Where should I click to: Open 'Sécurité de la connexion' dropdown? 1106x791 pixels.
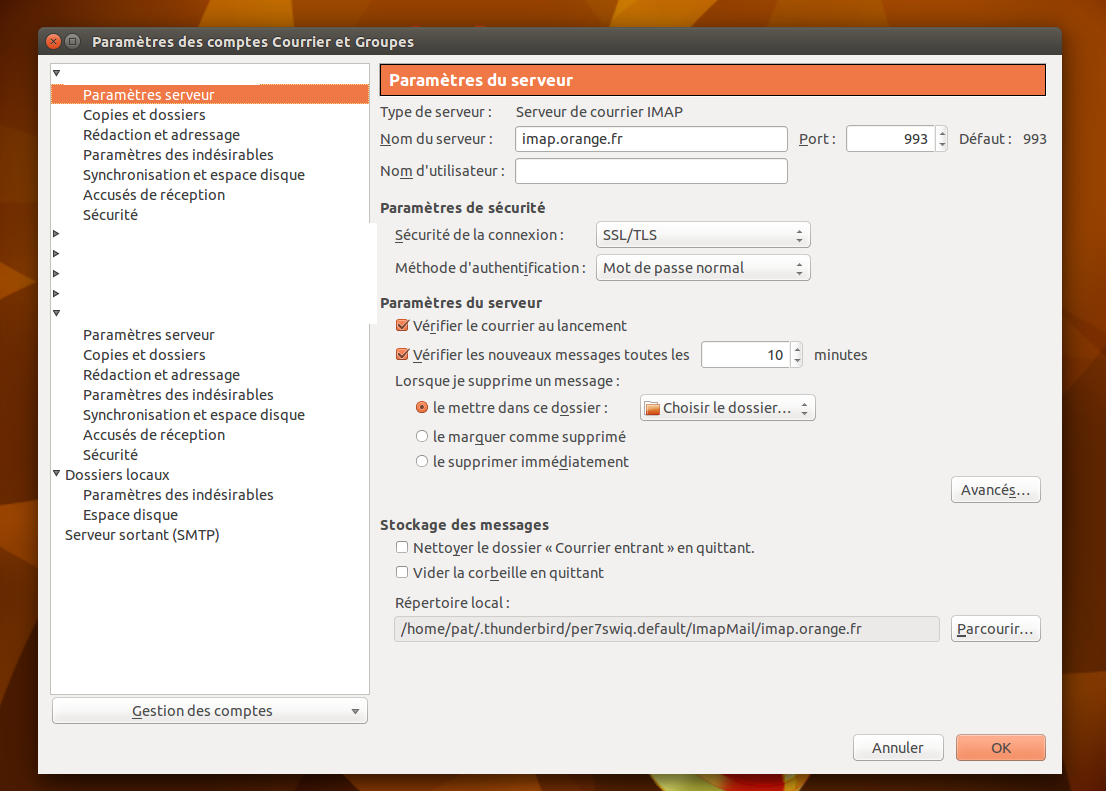pos(702,236)
